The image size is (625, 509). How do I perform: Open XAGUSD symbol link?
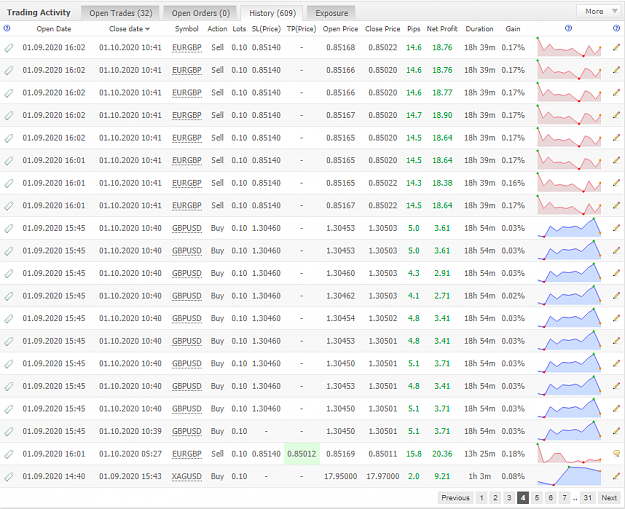[187, 476]
